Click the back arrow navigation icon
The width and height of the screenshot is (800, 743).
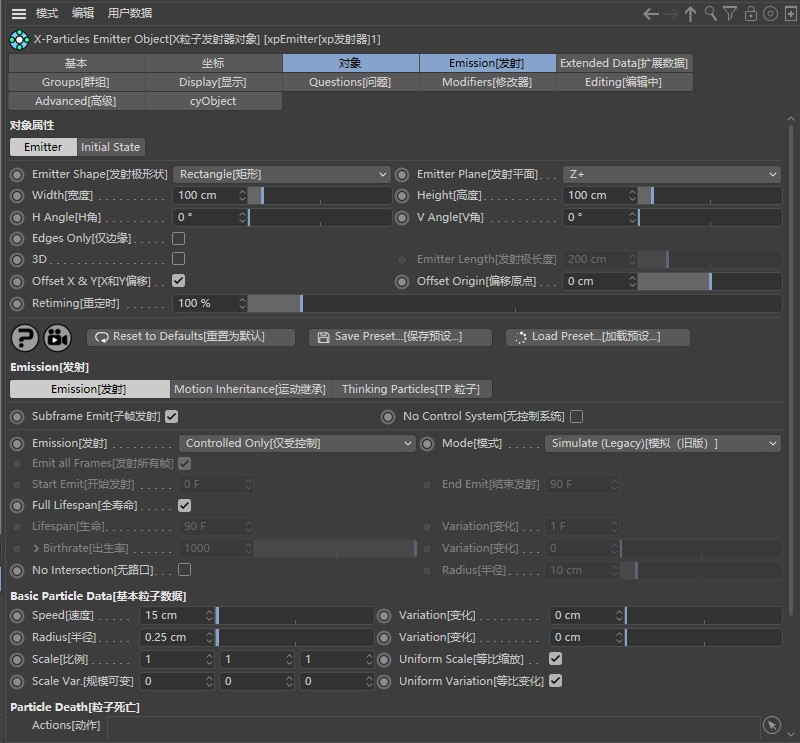(651, 14)
